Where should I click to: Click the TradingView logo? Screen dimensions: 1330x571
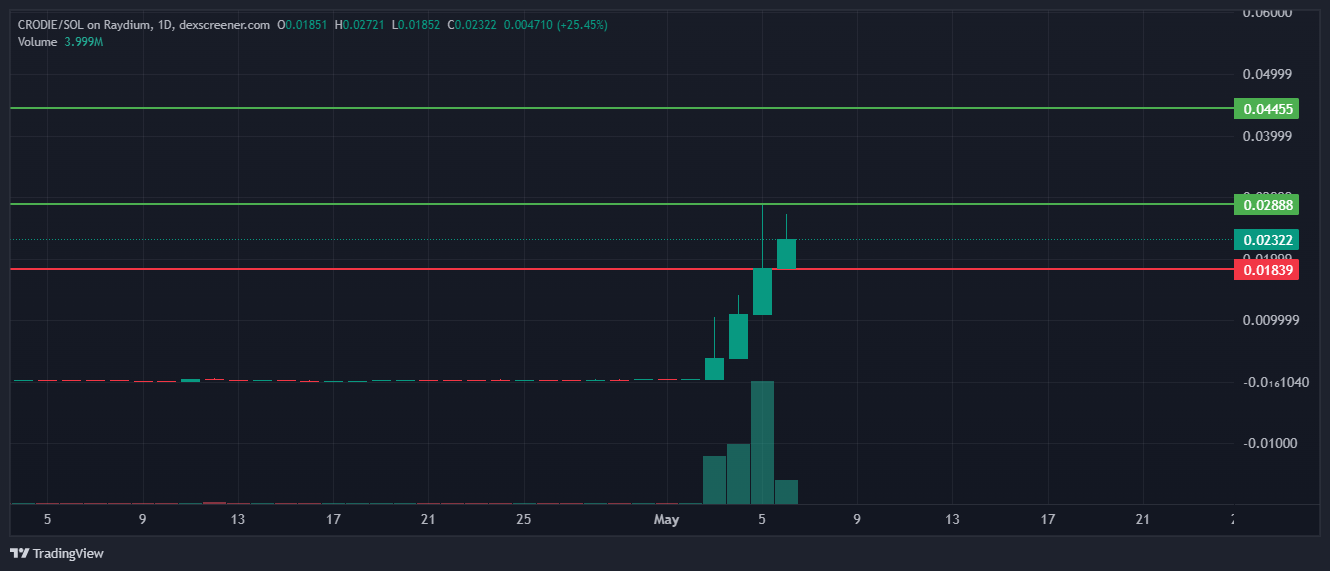[57, 553]
